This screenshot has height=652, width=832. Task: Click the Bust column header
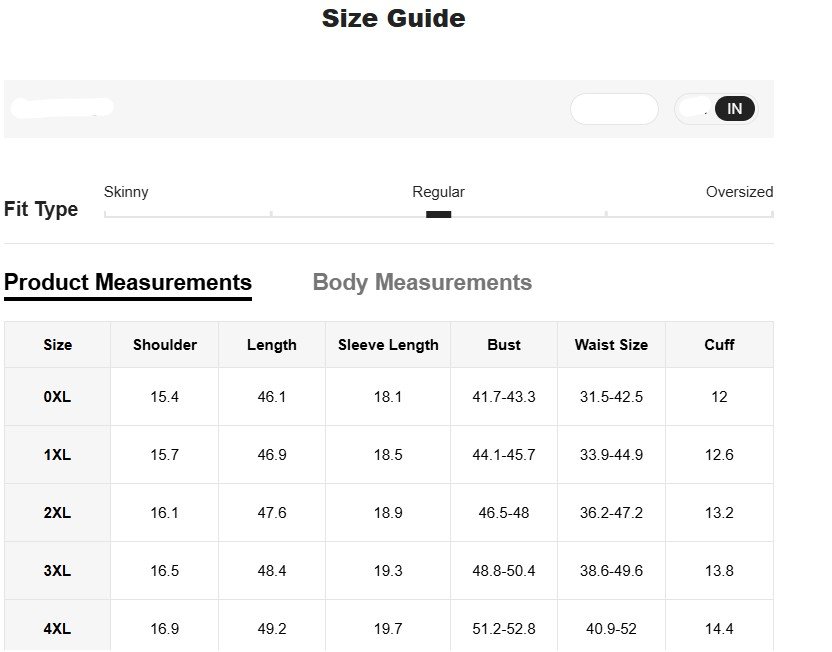503,344
